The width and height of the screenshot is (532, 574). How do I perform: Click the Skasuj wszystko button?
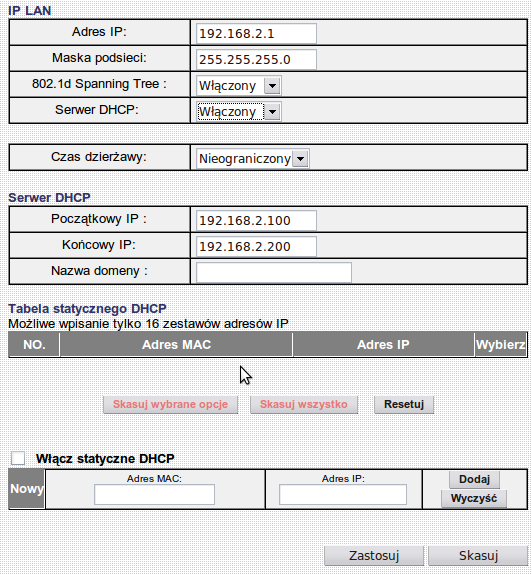304,405
